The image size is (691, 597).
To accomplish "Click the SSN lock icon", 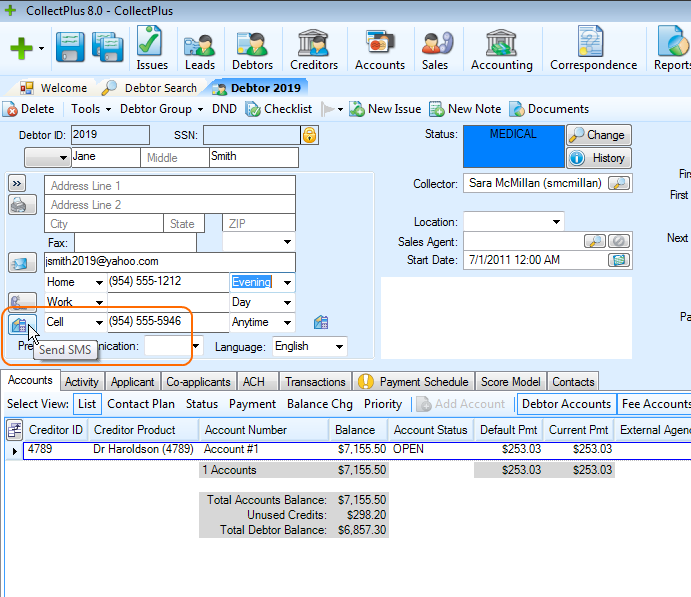I will pos(310,135).
